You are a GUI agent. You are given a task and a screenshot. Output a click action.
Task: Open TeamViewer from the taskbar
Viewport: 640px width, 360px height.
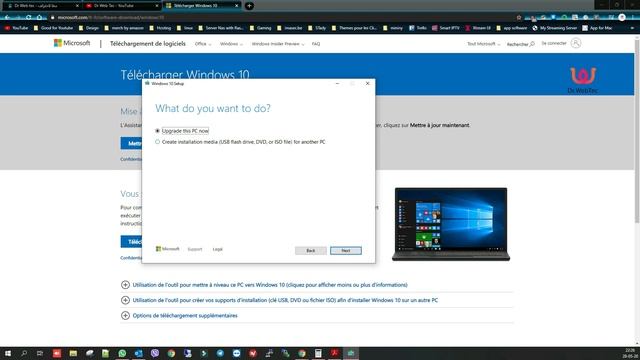tap(236, 353)
